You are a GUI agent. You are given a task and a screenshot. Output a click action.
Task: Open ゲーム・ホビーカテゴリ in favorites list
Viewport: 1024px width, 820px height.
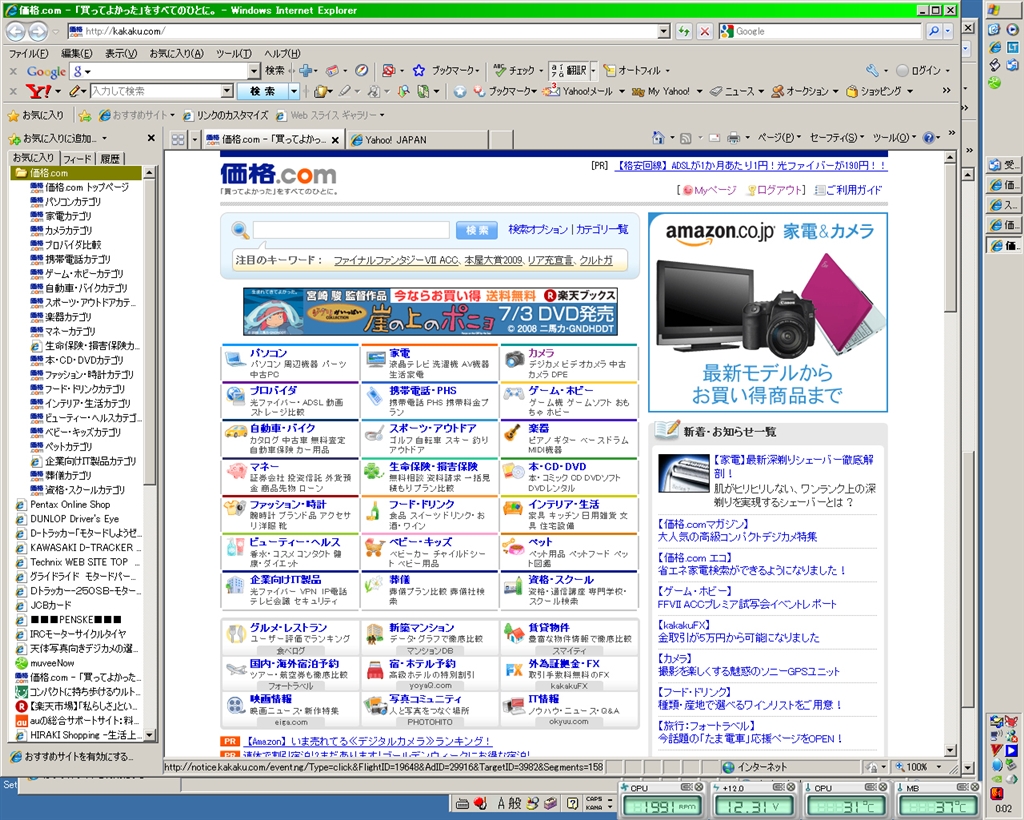coord(84,274)
